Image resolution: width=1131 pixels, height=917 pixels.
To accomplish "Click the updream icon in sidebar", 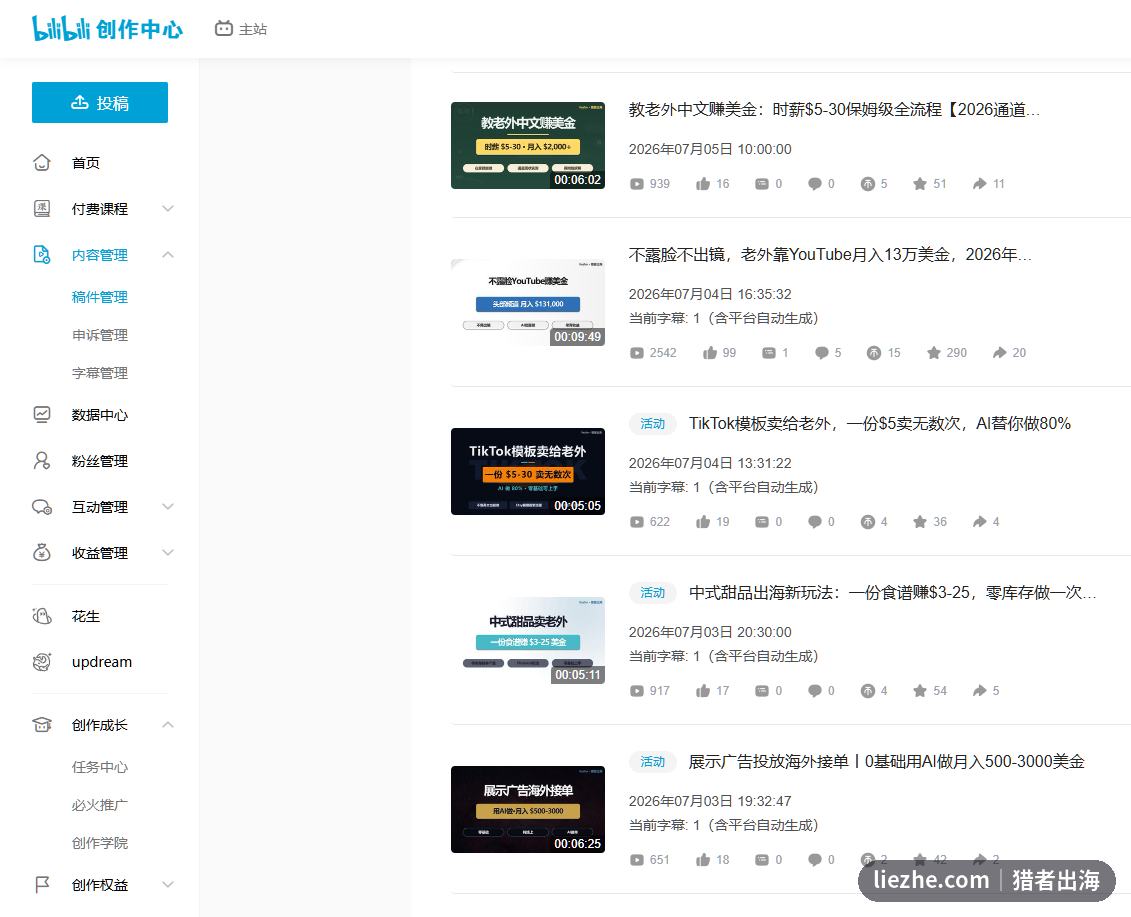I will click(x=42, y=662).
